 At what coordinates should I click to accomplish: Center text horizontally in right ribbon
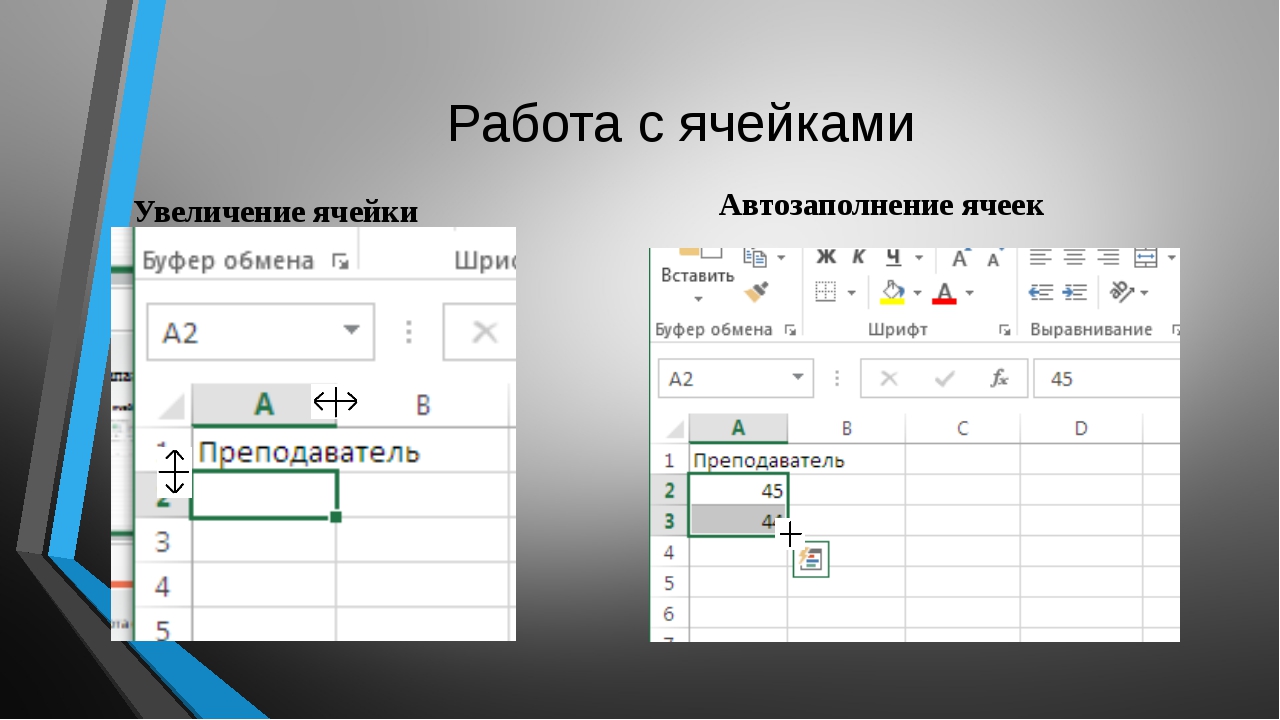pyautogui.click(x=1075, y=258)
